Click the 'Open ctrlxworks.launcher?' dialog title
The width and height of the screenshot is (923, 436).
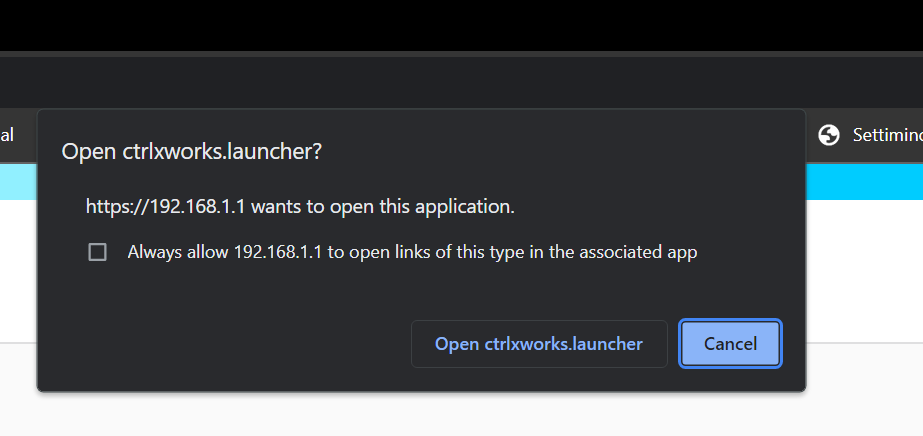(191, 151)
